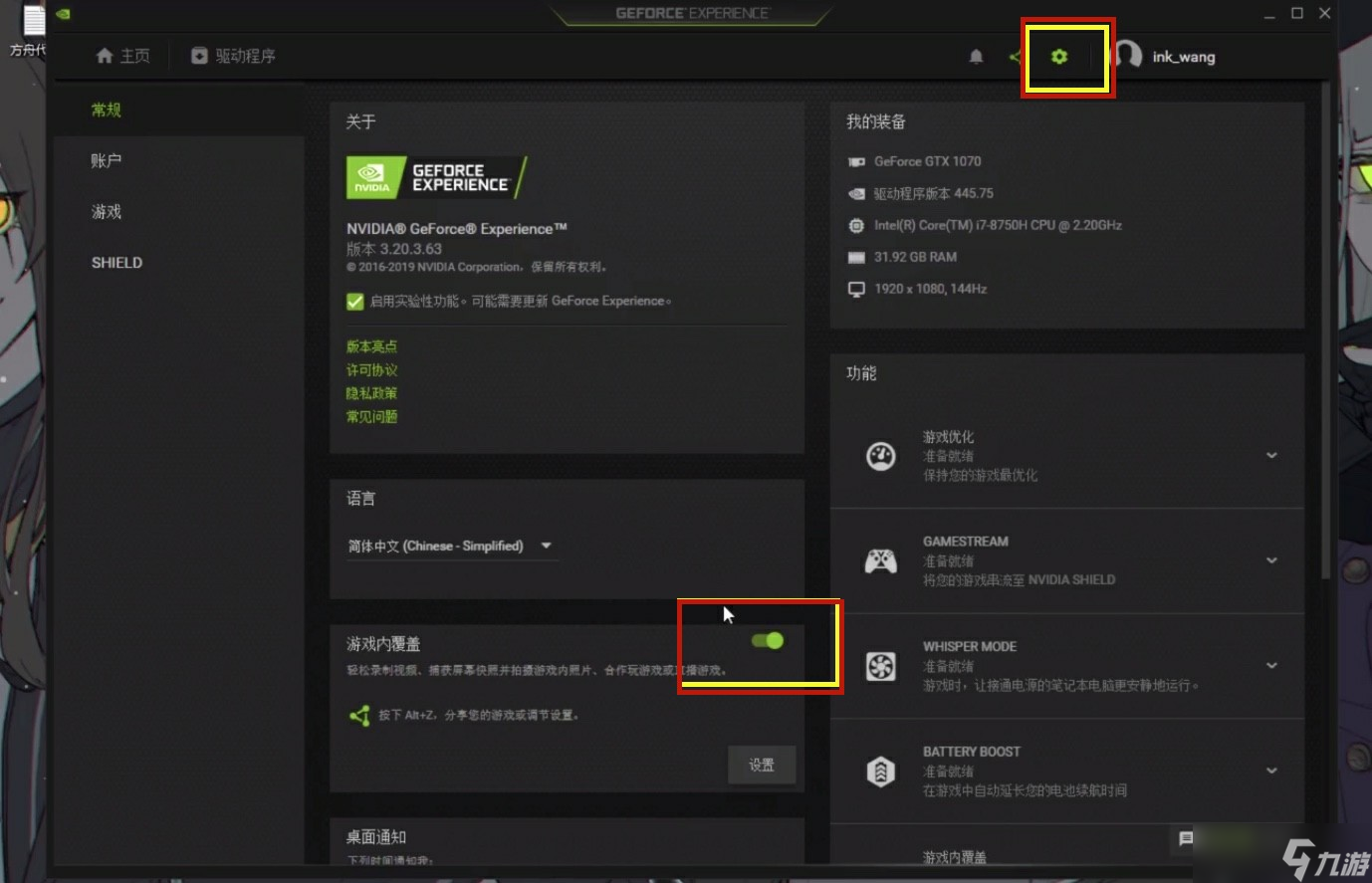This screenshot has width=1372, height=883.
Task: Click the GeForce GTX 1070 GPU icon
Action: click(x=856, y=161)
